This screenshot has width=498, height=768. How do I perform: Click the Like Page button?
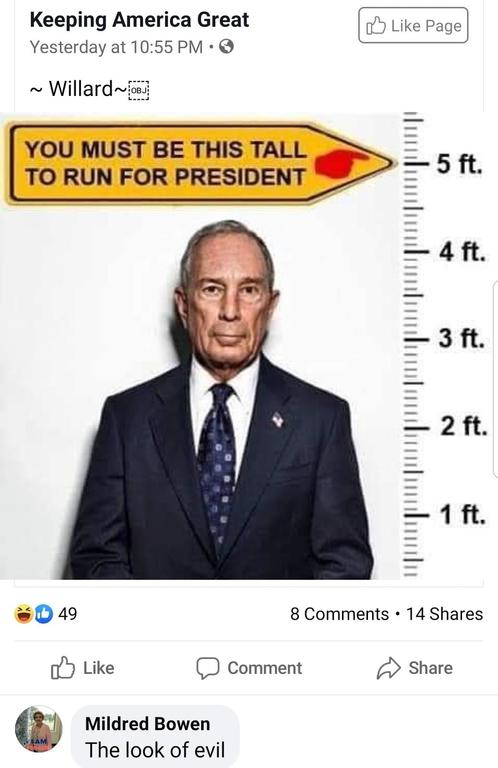pos(413,25)
